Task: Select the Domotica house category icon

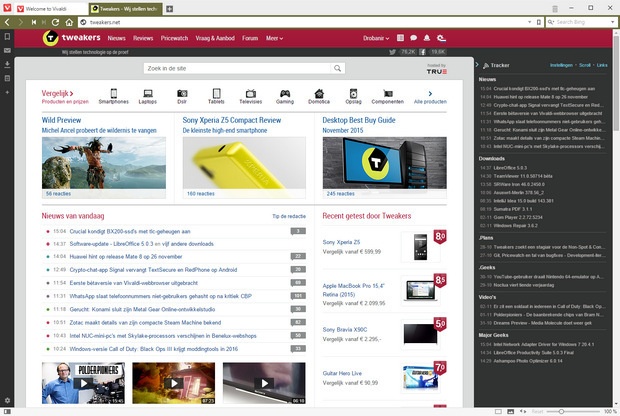Action: (319, 93)
